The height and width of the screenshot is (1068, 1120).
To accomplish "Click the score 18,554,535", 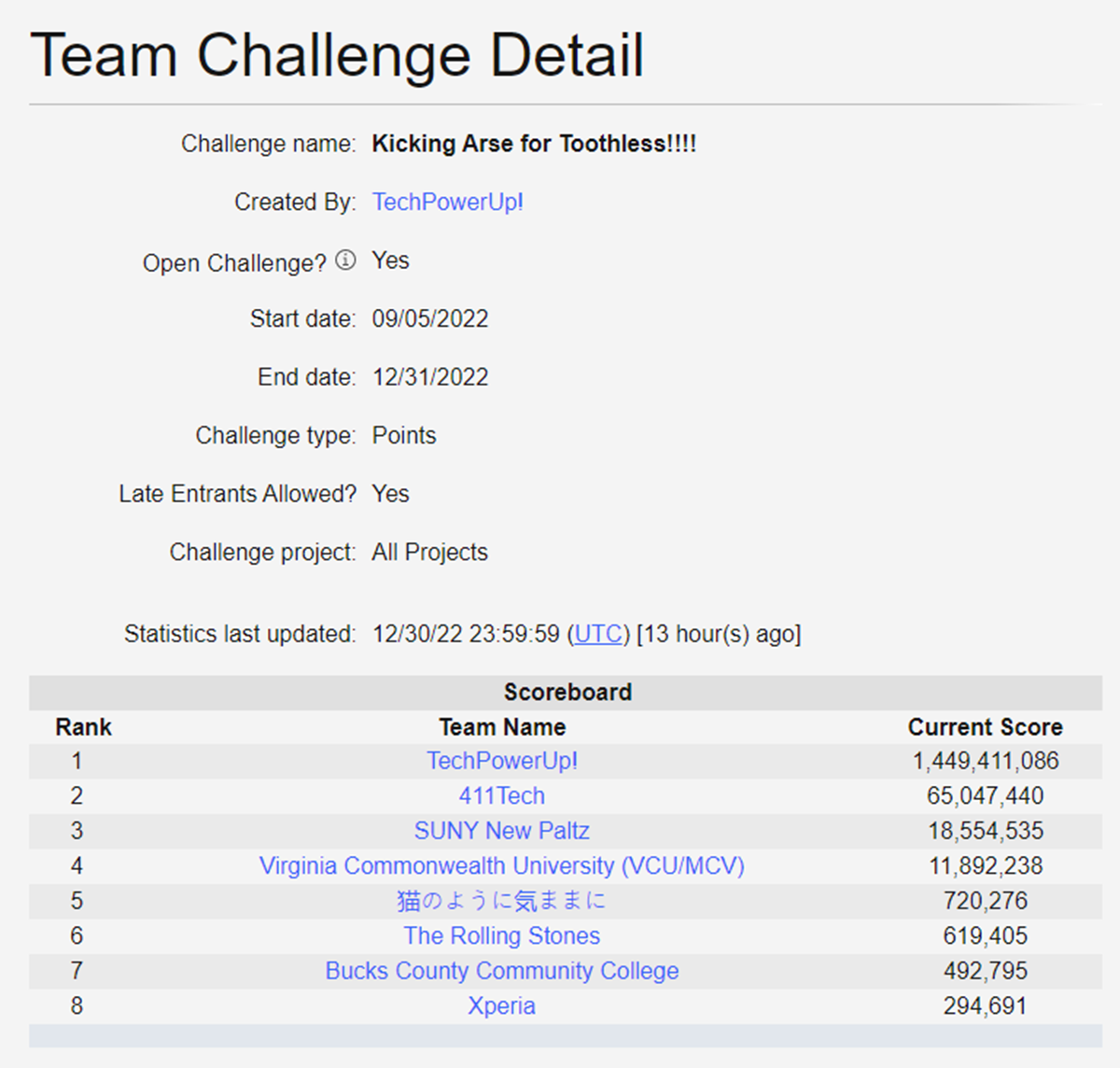I will tap(986, 831).
